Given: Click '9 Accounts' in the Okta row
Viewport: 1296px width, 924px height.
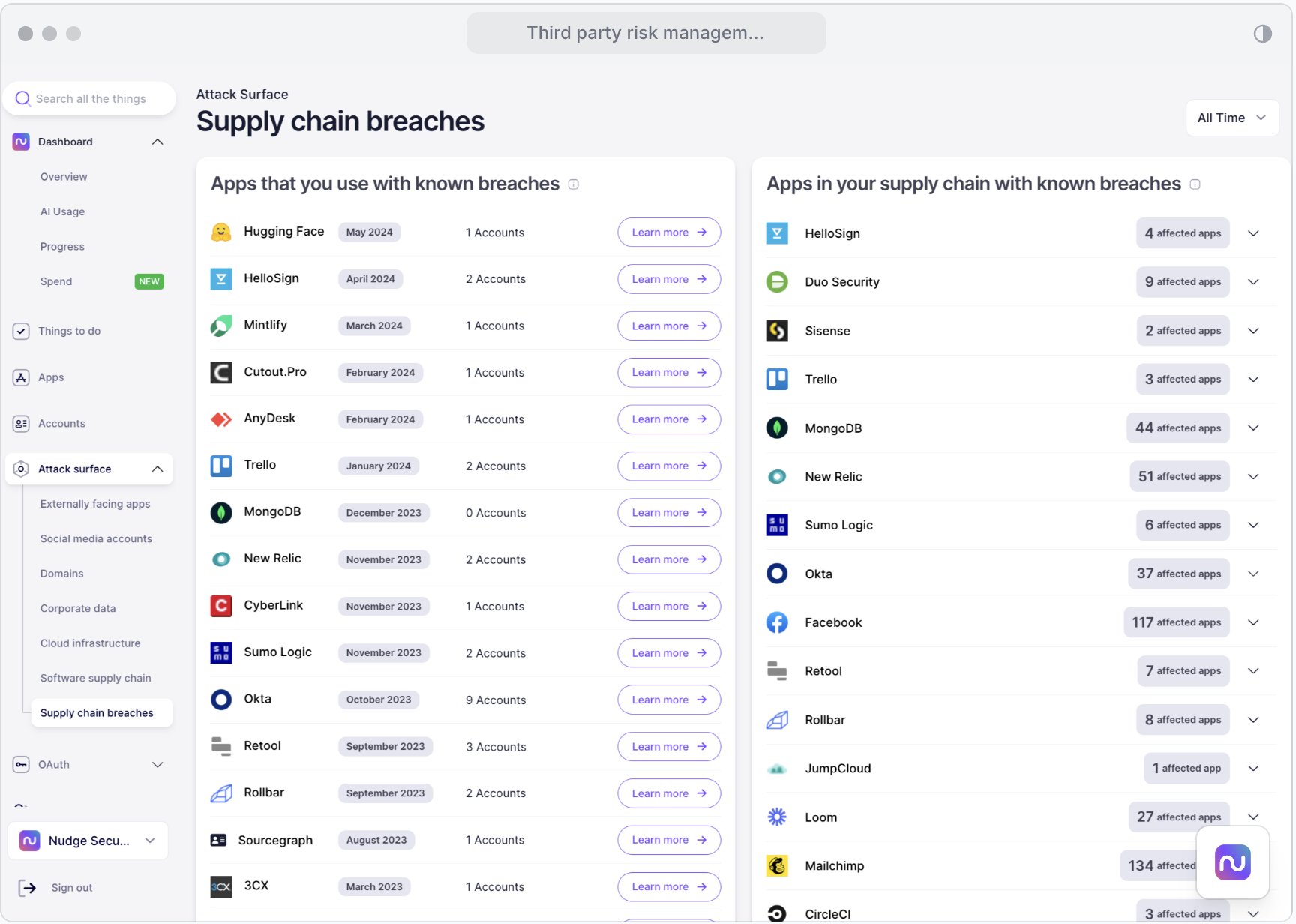Looking at the screenshot, I should coord(496,700).
